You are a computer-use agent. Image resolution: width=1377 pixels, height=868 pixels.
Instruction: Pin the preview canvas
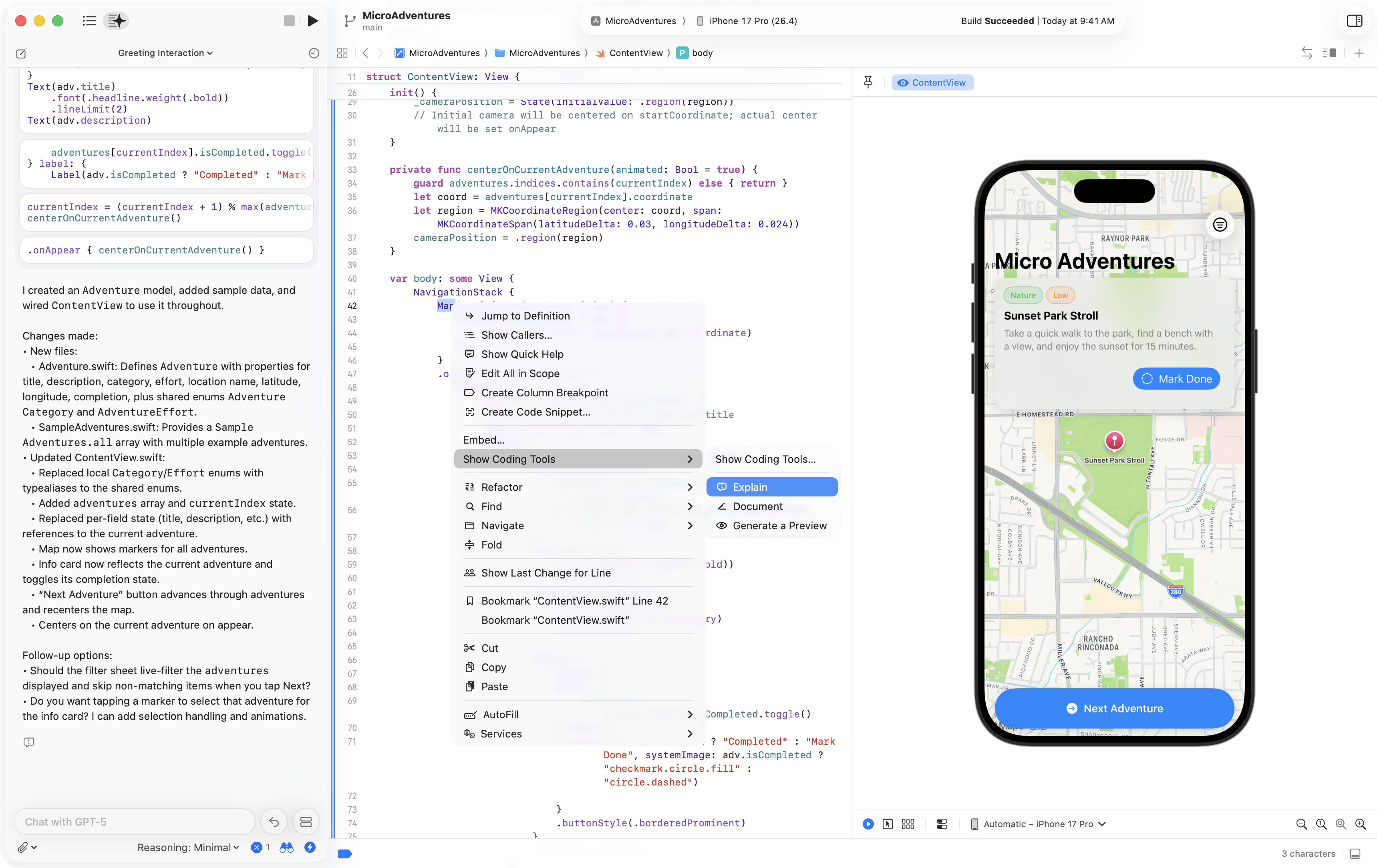pyautogui.click(x=868, y=82)
